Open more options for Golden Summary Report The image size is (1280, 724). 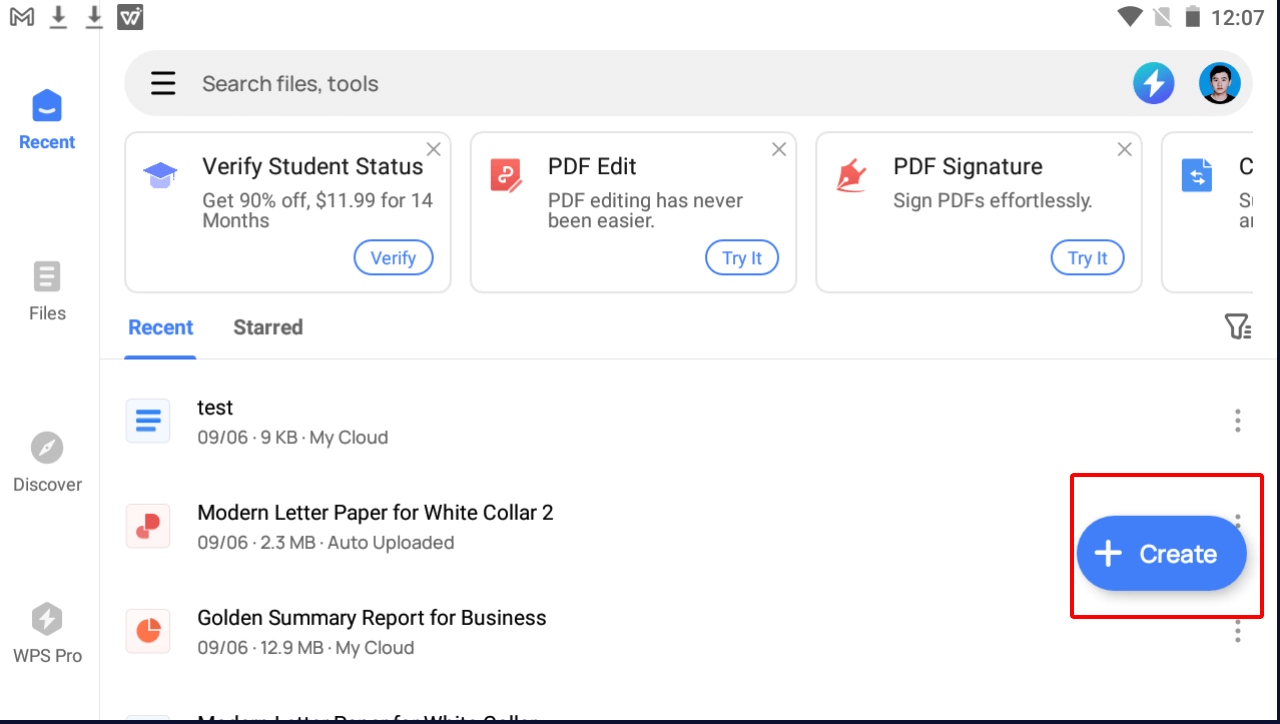click(x=1237, y=632)
